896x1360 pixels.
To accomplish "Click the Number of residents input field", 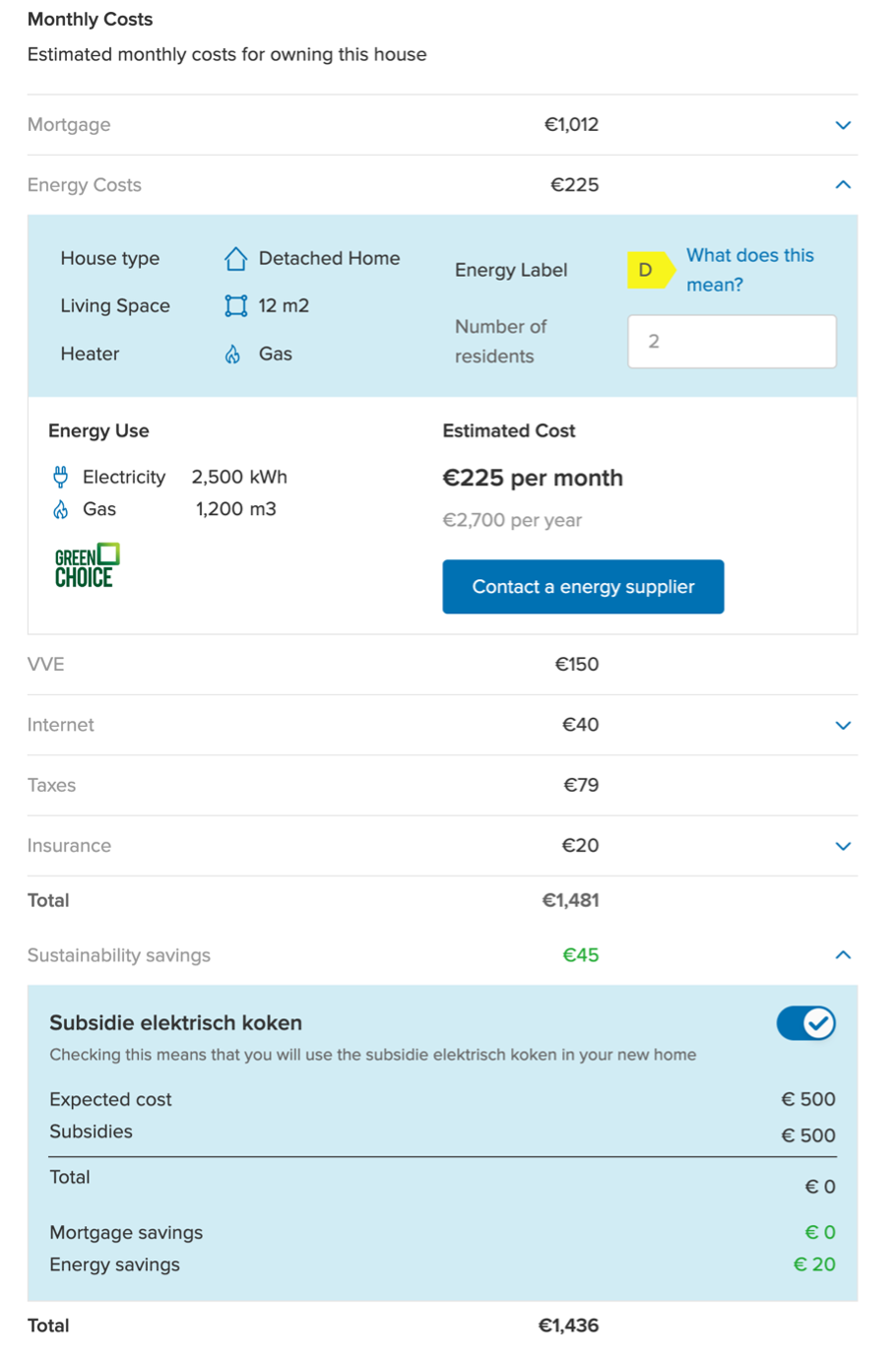I will (732, 342).
